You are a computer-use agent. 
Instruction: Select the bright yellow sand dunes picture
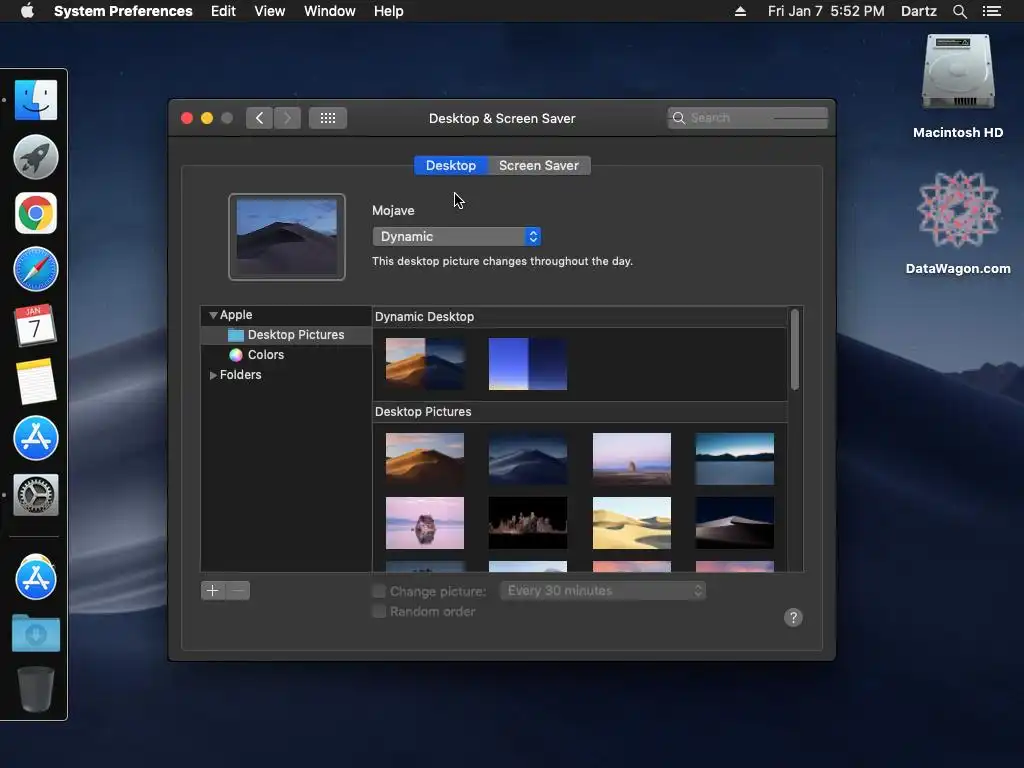(x=632, y=522)
